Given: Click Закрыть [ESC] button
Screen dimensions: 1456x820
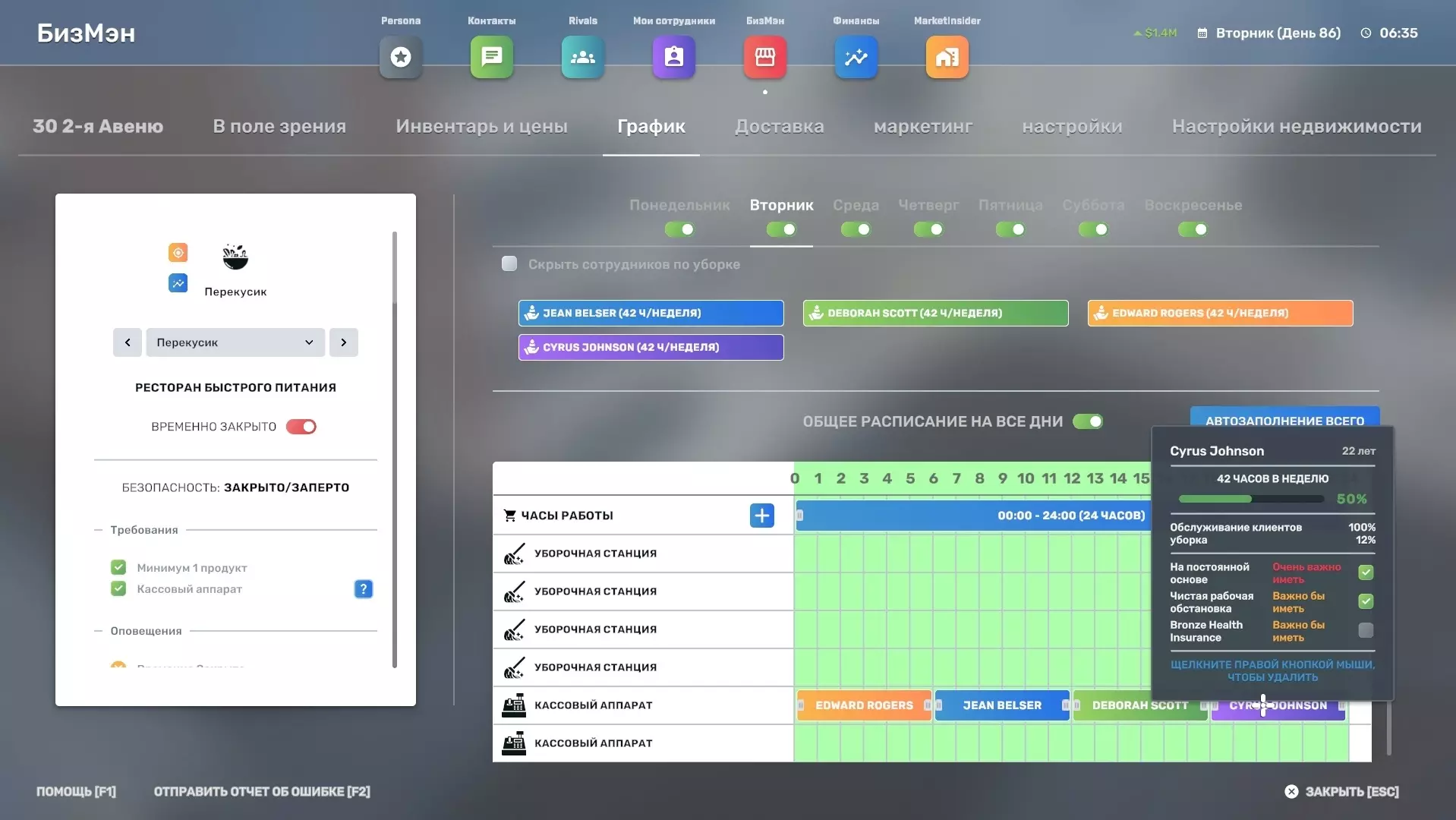Looking at the screenshot, I should tap(1342, 791).
